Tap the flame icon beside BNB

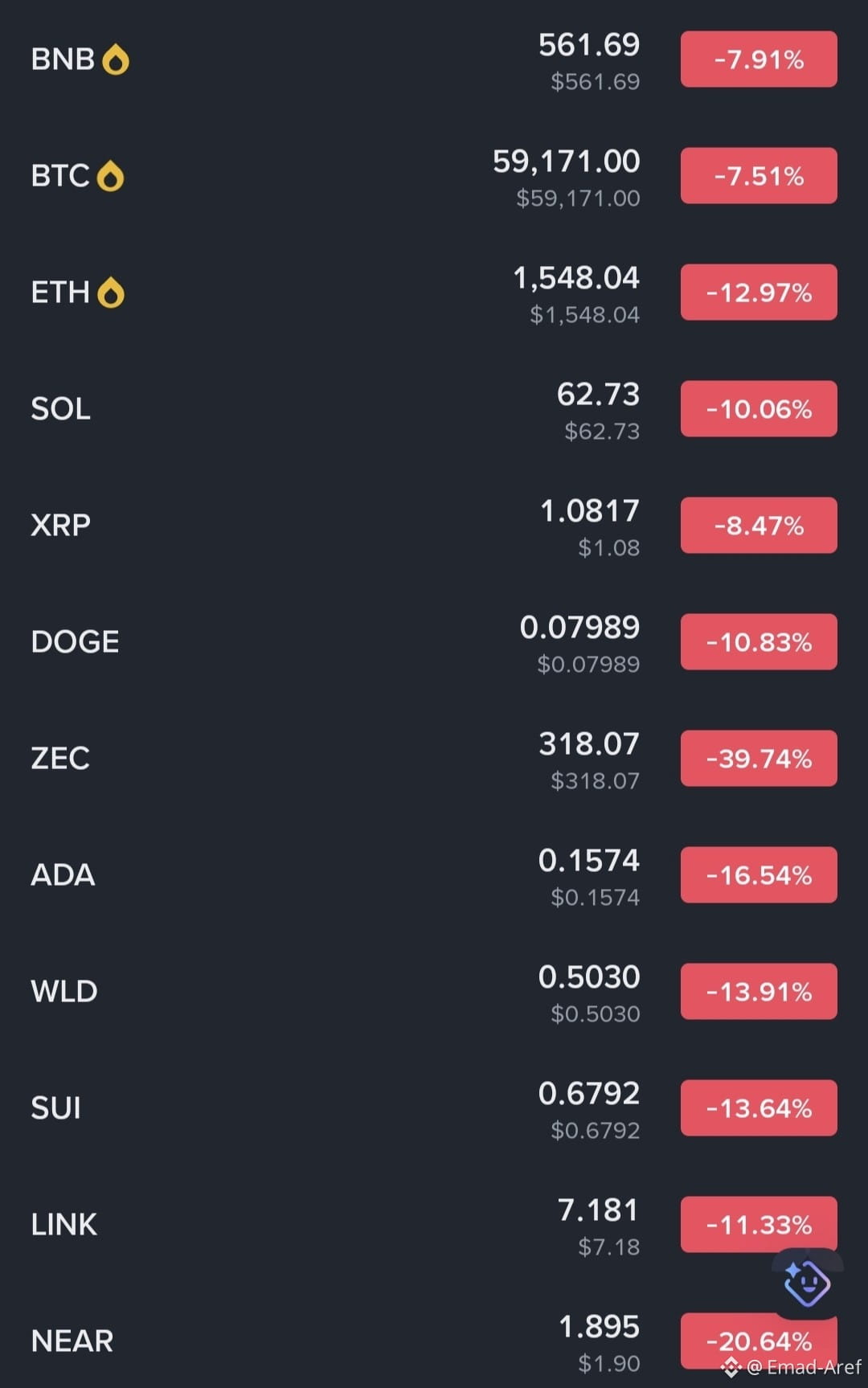click(x=116, y=59)
